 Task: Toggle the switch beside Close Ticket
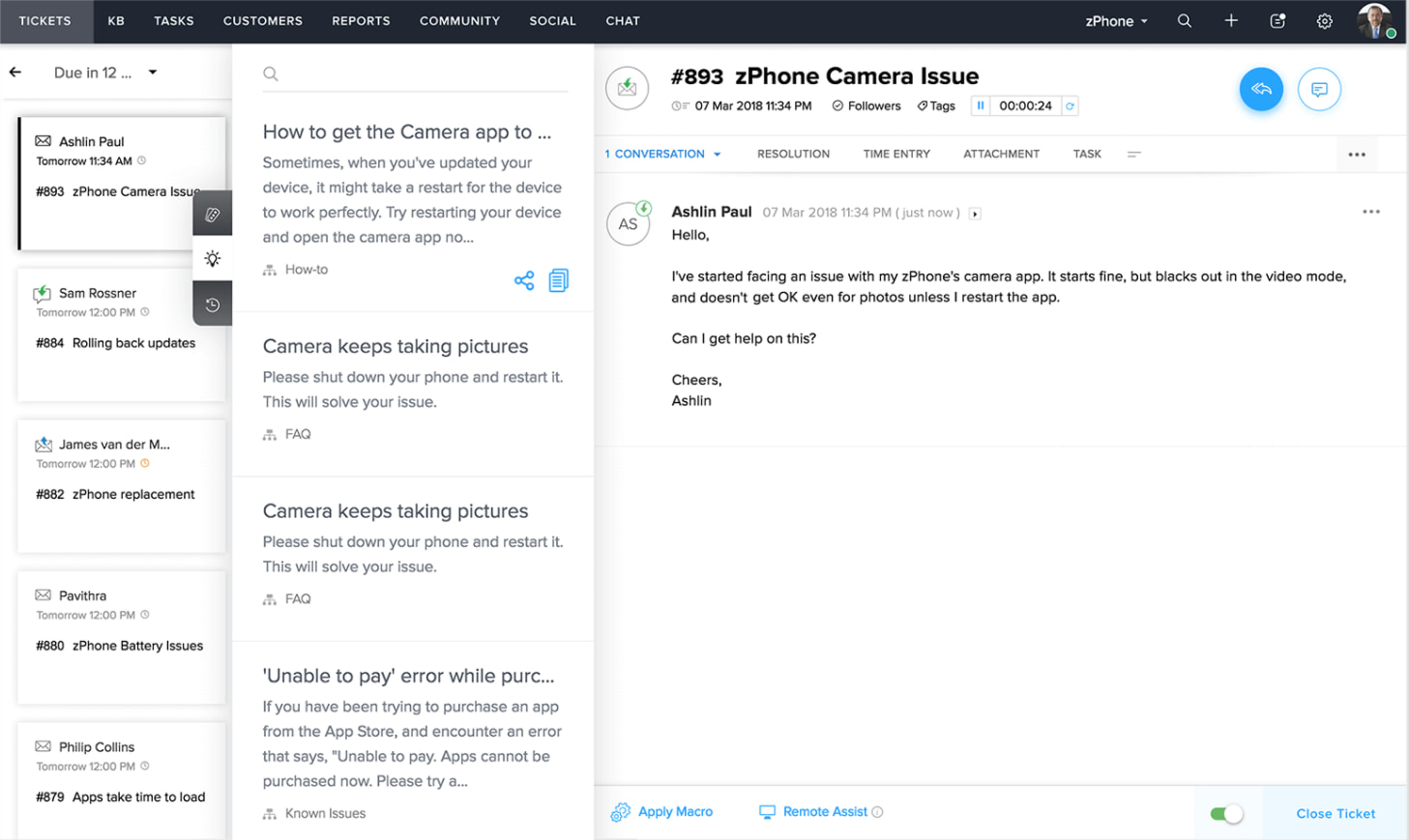(1226, 814)
